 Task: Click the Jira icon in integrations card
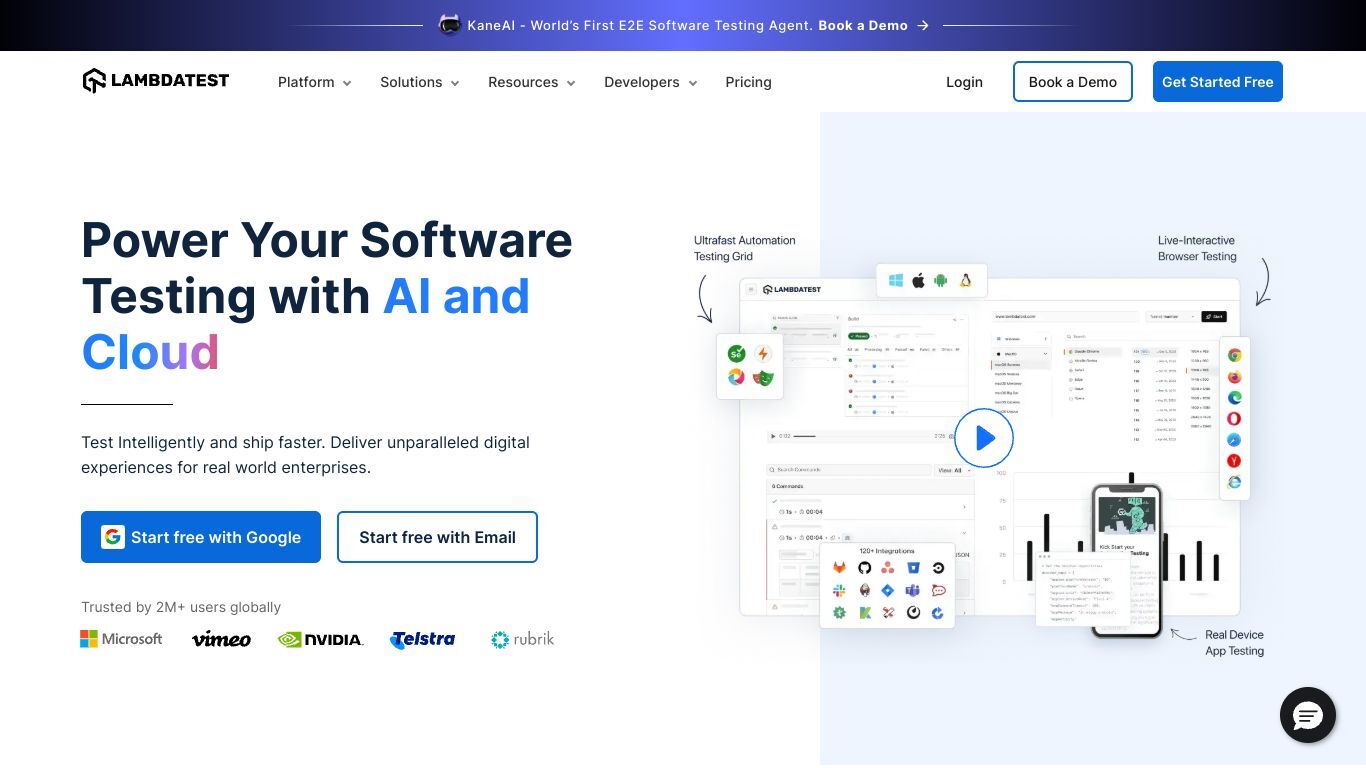click(889, 591)
